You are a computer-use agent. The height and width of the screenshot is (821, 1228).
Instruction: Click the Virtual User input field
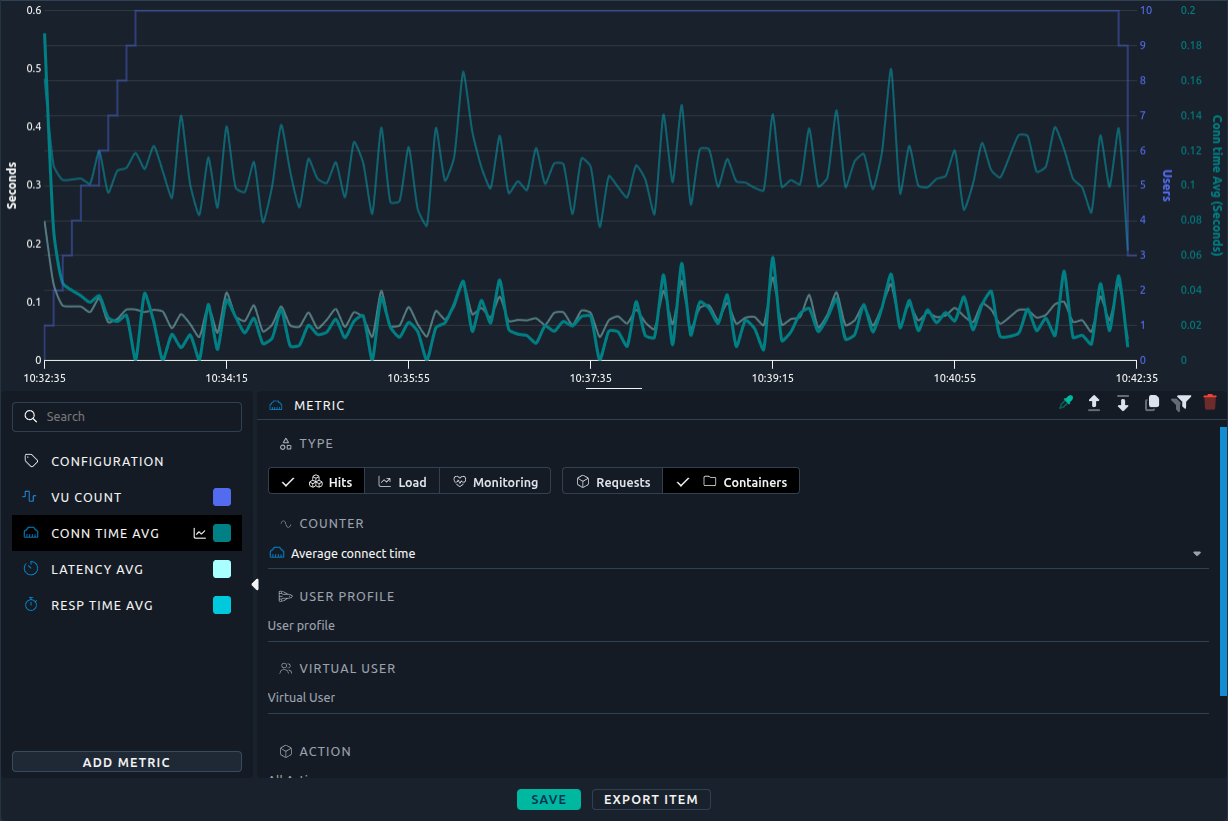point(738,698)
